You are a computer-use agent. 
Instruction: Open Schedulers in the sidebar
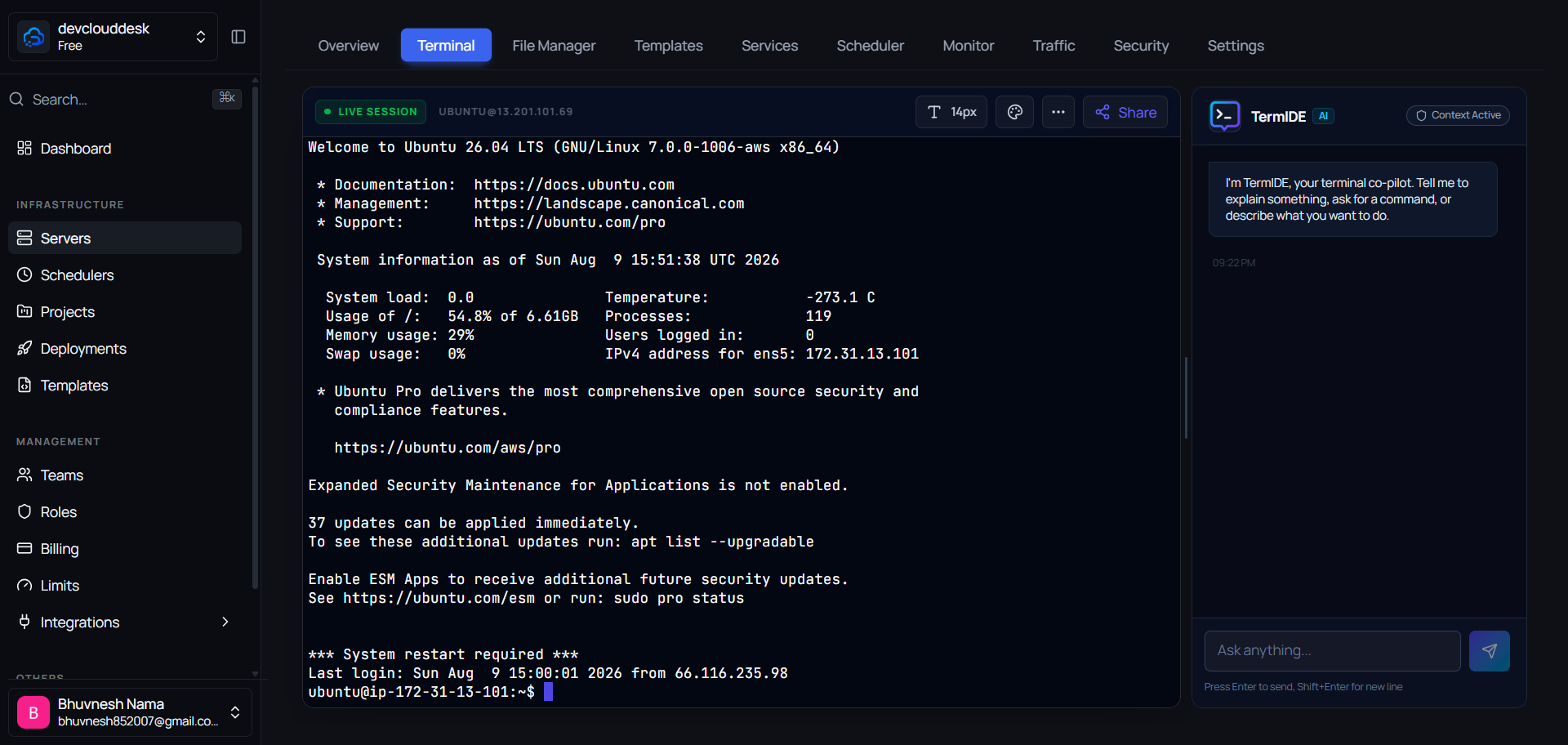click(125, 274)
